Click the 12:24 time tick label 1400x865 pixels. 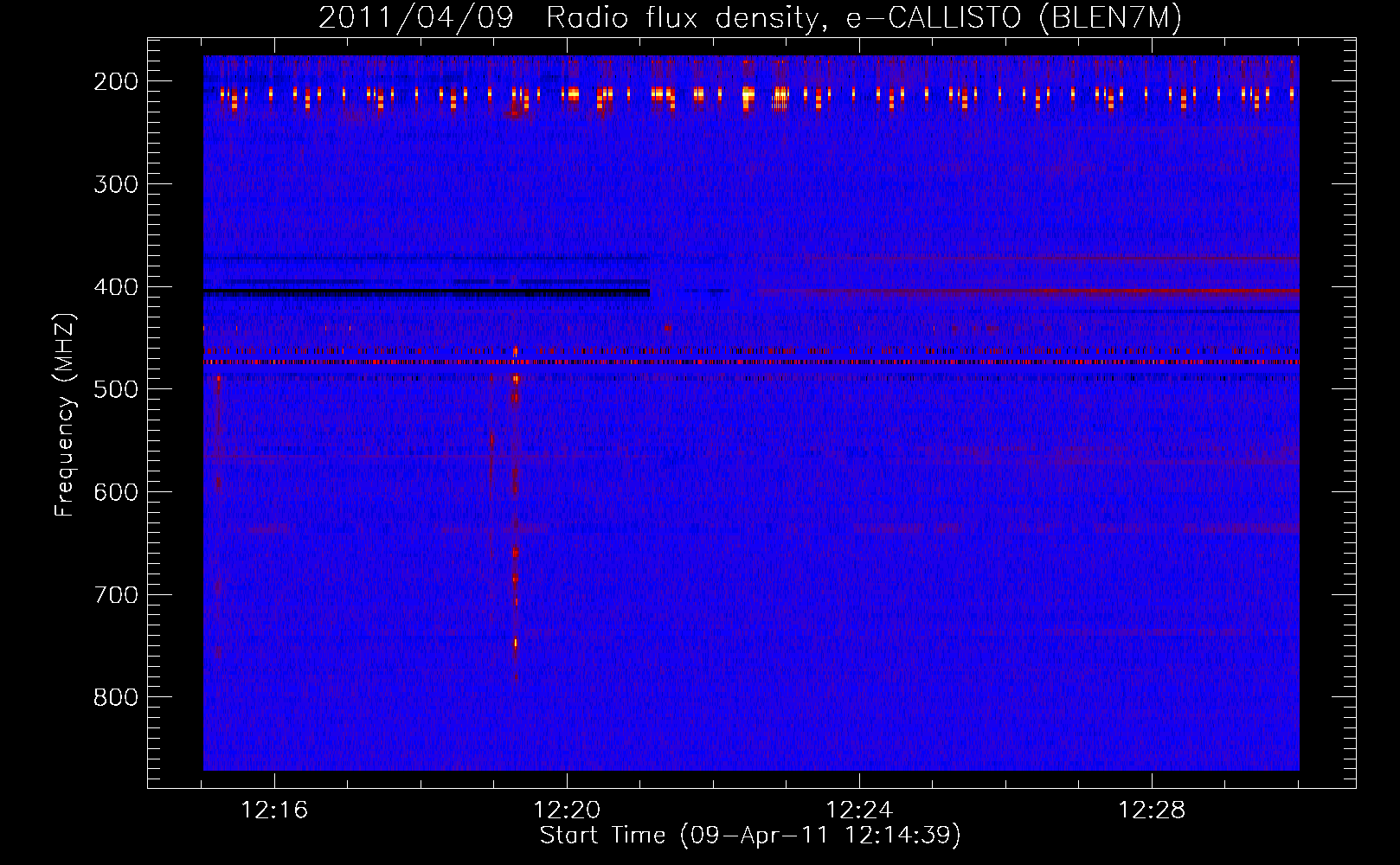point(859,811)
